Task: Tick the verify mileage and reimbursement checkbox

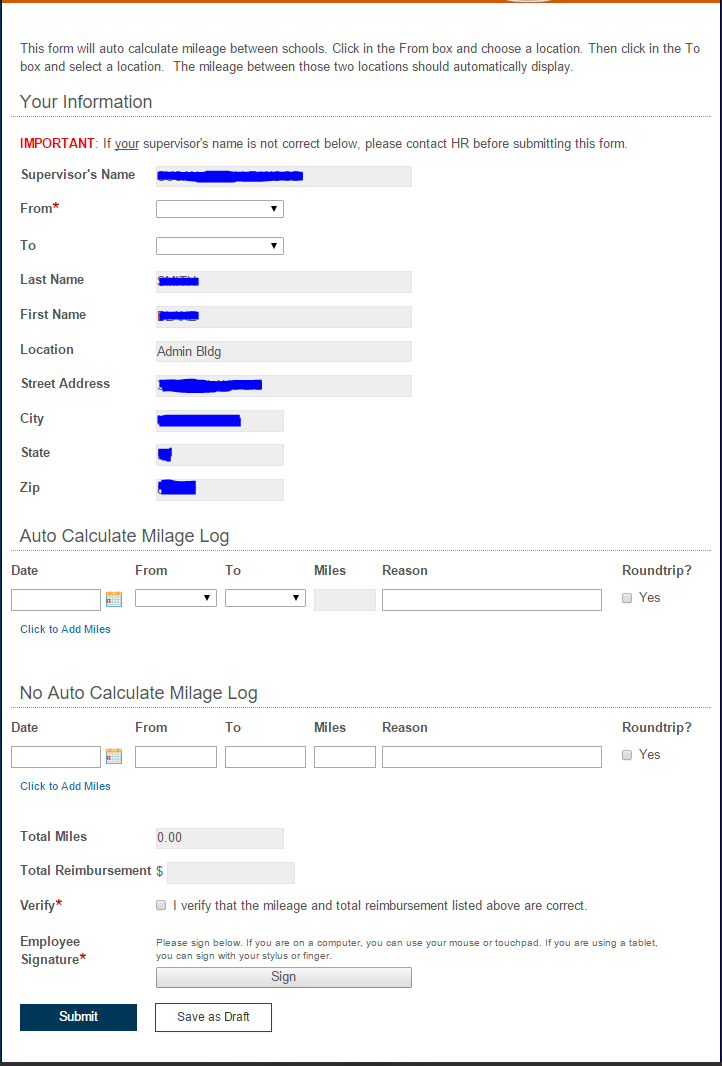Action: [x=161, y=905]
